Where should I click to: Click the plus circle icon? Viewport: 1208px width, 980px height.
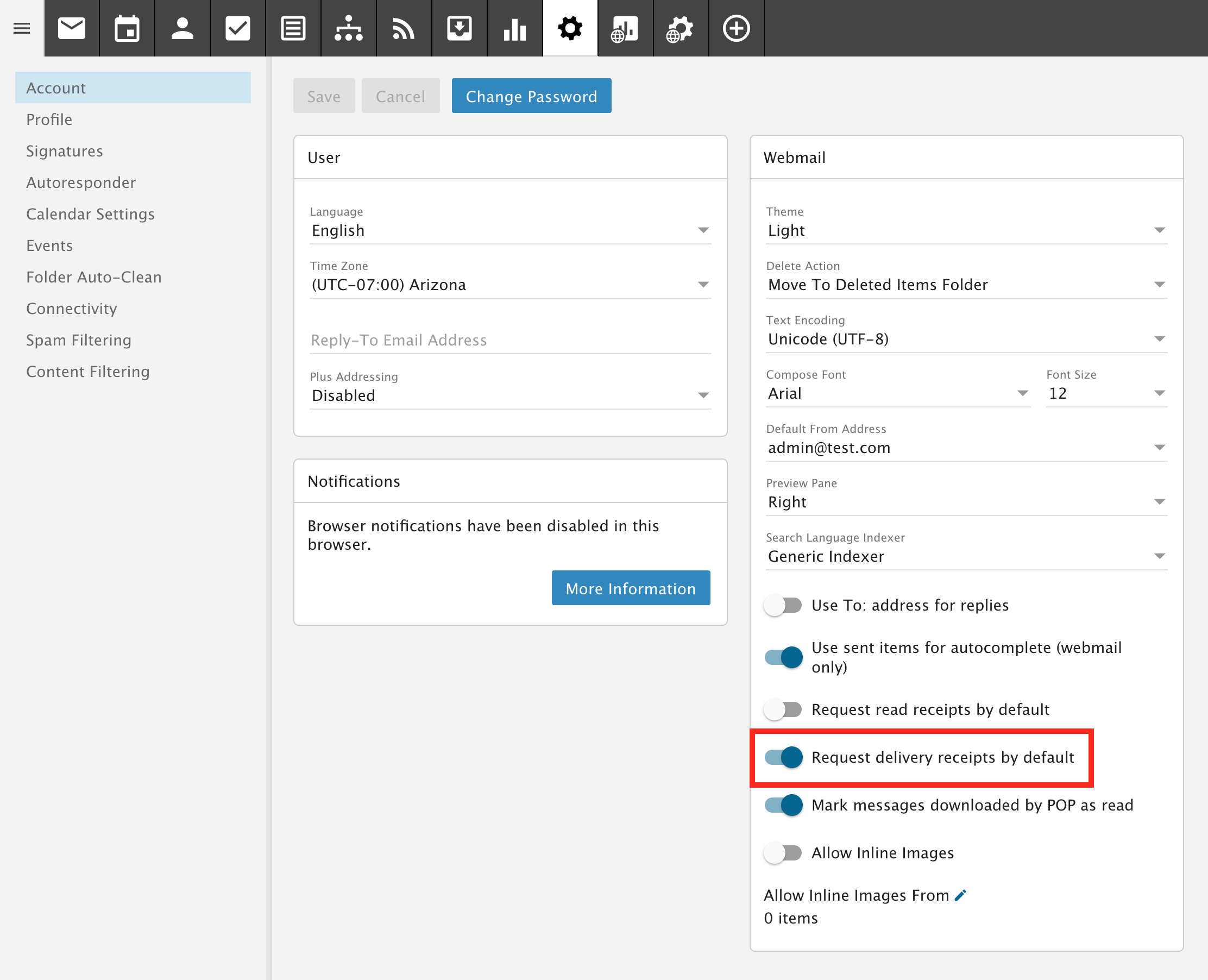pyautogui.click(x=736, y=28)
